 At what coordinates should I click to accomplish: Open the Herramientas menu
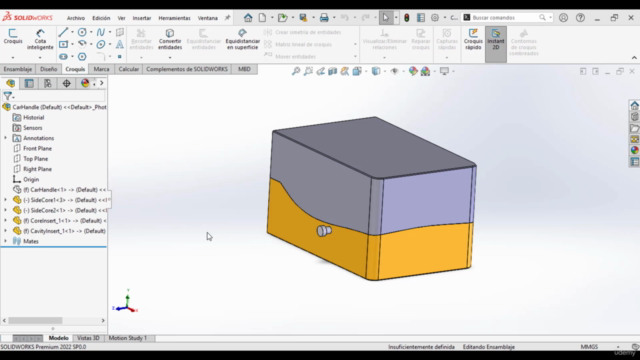tap(174, 18)
